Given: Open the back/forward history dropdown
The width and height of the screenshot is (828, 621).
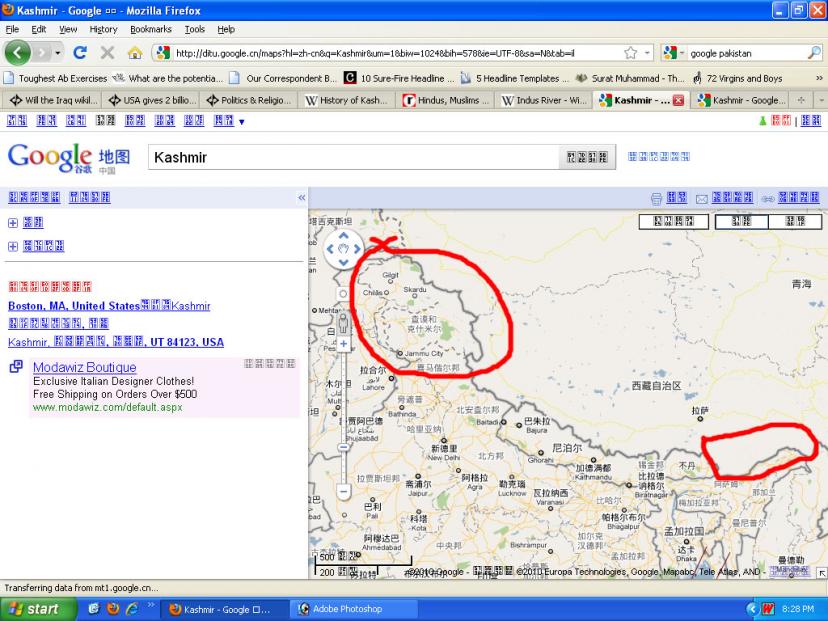Looking at the screenshot, I should click(58, 53).
